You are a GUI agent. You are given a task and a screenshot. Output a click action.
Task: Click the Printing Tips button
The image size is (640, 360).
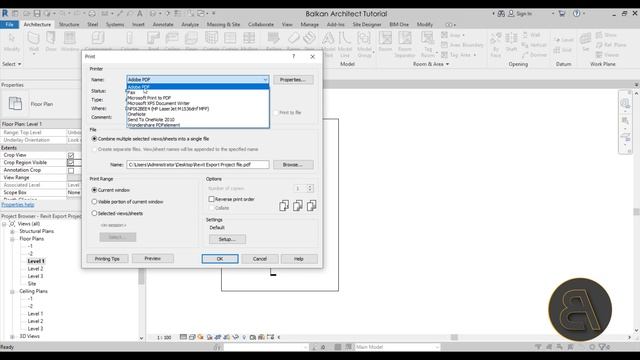pyautogui.click(x=107, y=259)
